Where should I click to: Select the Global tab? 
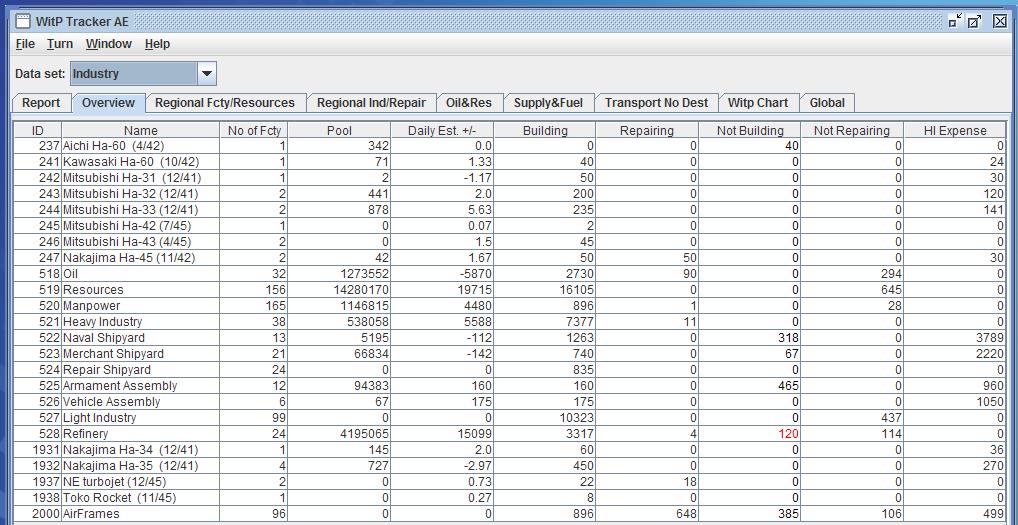(827, 103)
